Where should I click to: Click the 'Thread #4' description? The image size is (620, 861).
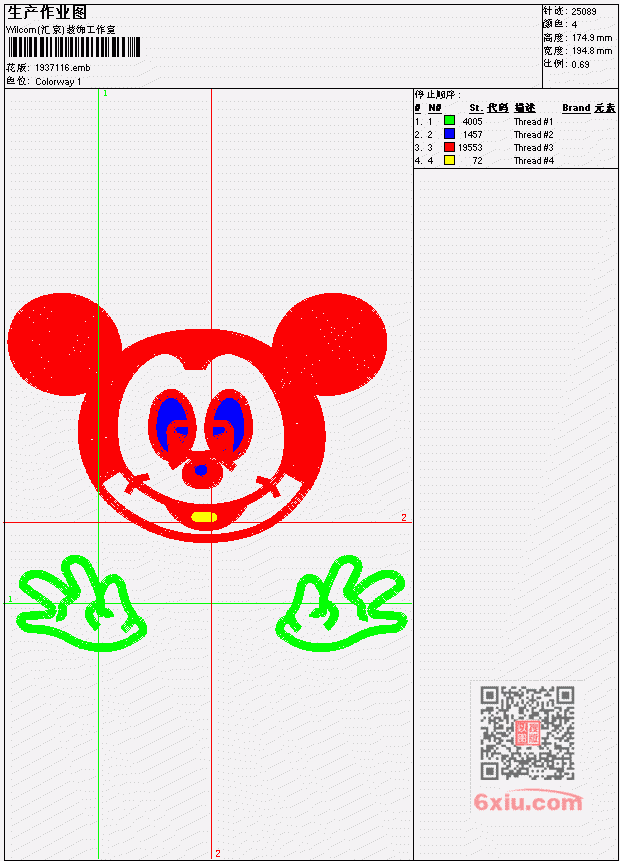click(x=533, y=161)
